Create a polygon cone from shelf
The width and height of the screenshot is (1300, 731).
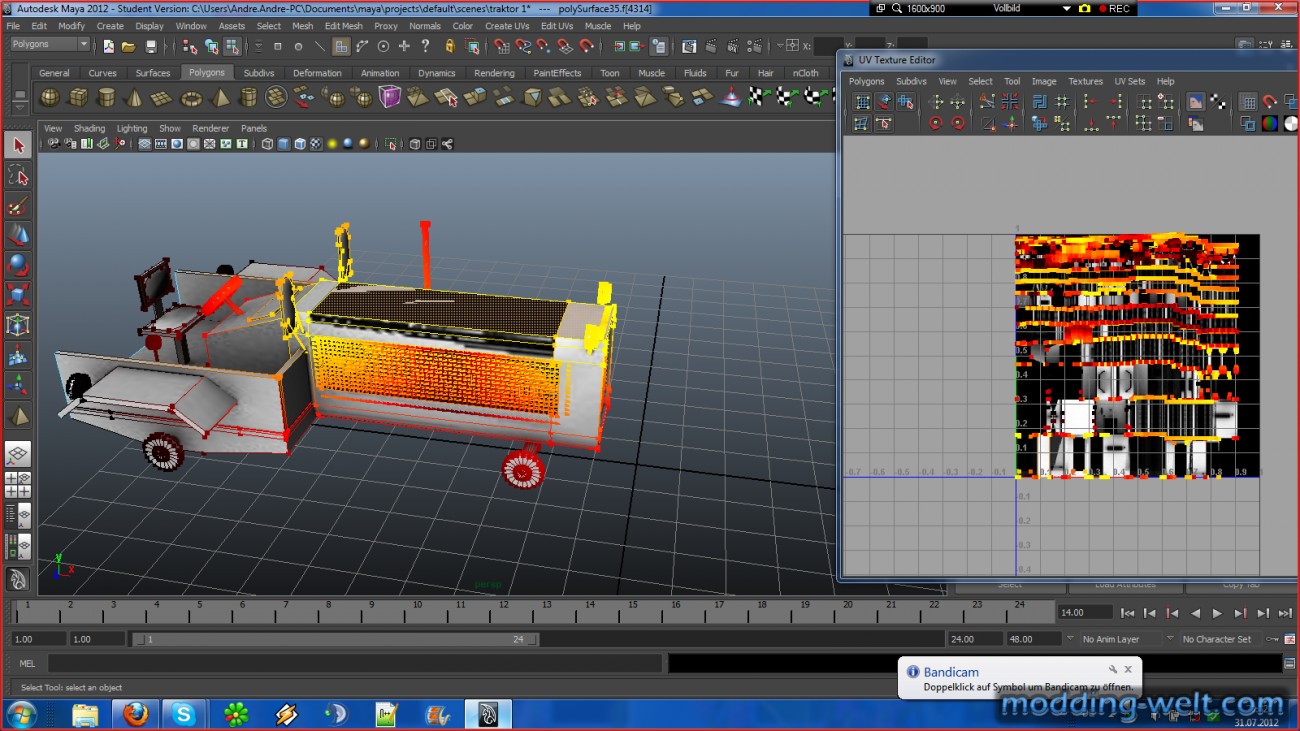133,97
